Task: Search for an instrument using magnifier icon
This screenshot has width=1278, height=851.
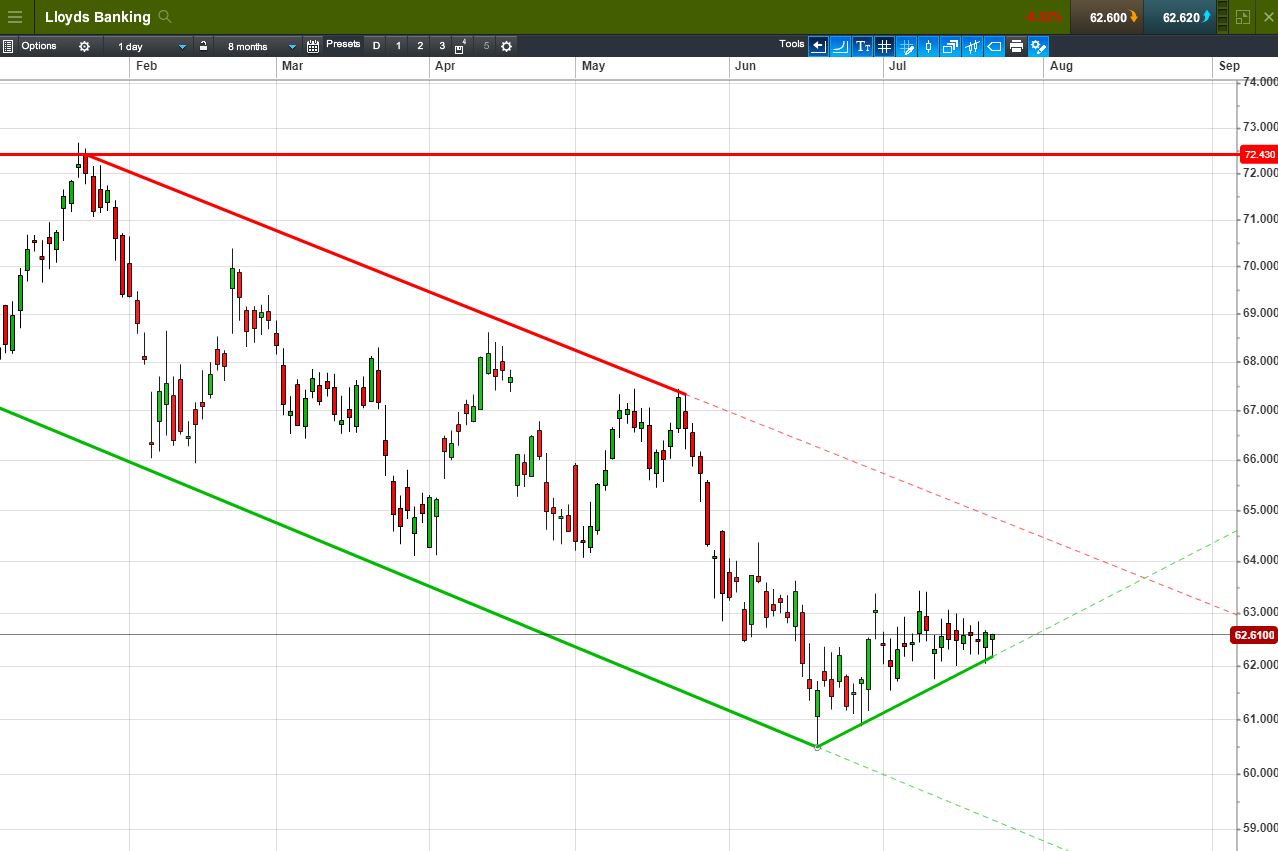Action: (x=165, y=17)
